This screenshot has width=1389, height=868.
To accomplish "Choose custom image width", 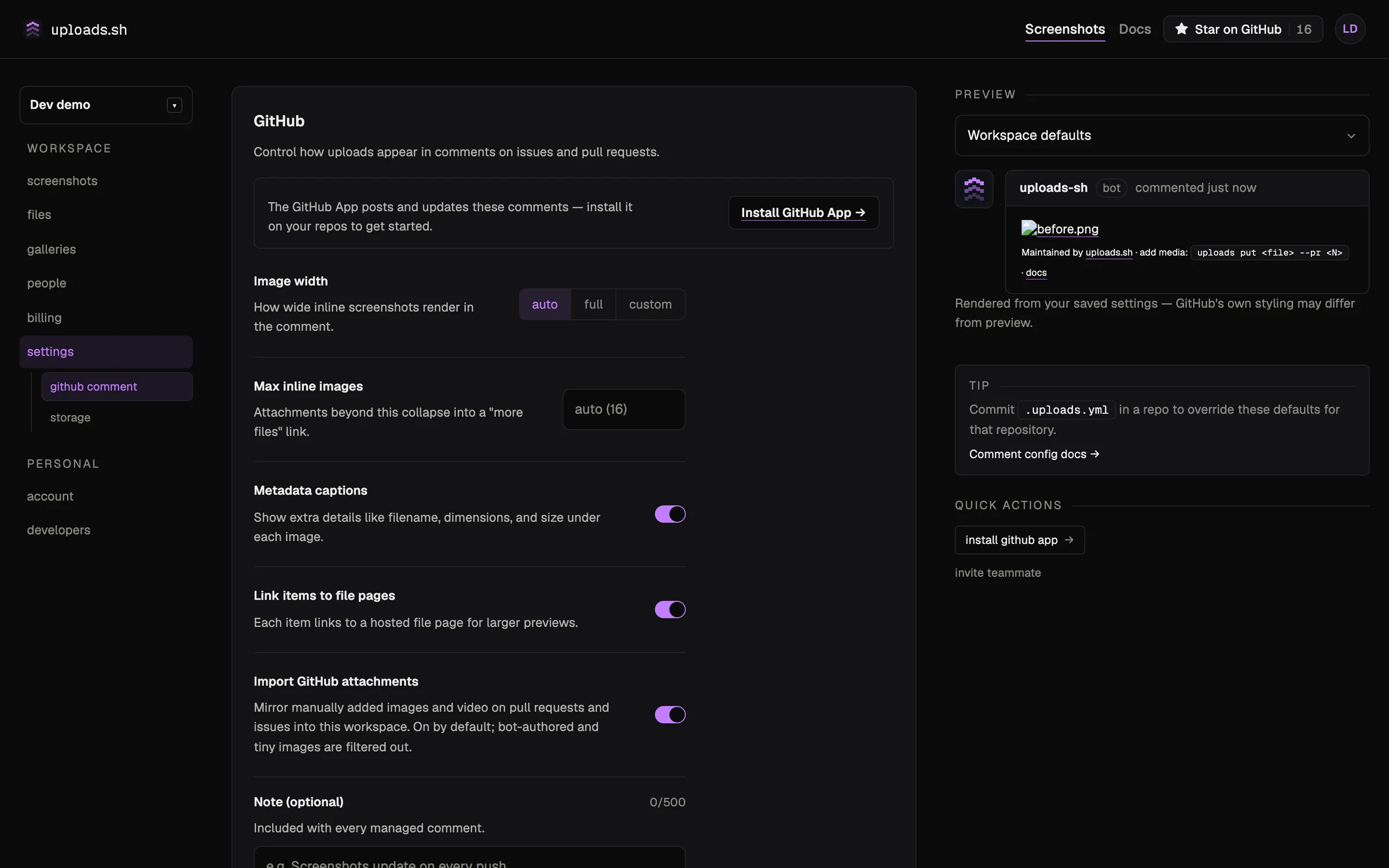I will tap(651, 304).
